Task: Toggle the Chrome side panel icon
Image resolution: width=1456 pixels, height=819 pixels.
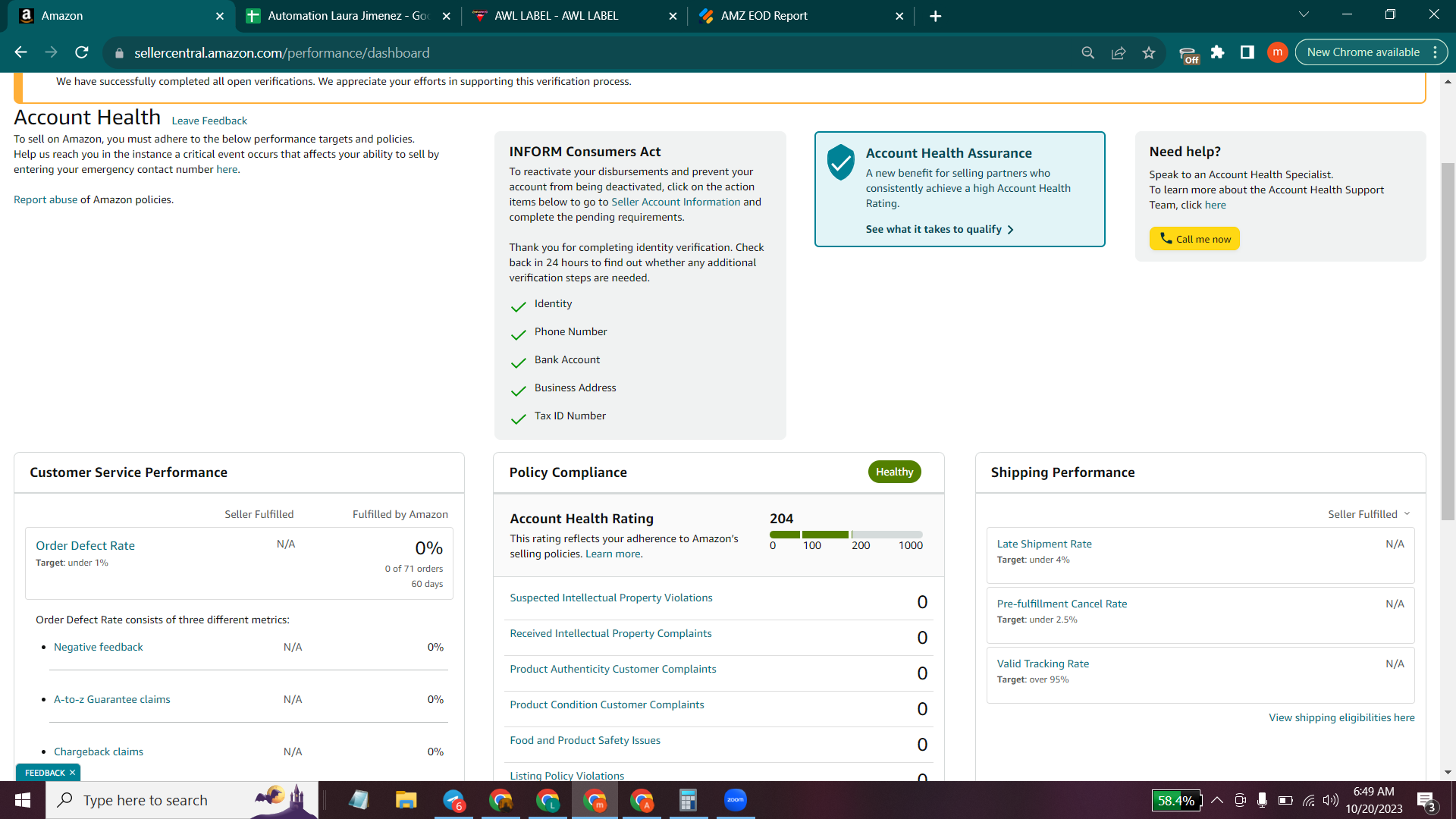Action: click(1247, 52)
